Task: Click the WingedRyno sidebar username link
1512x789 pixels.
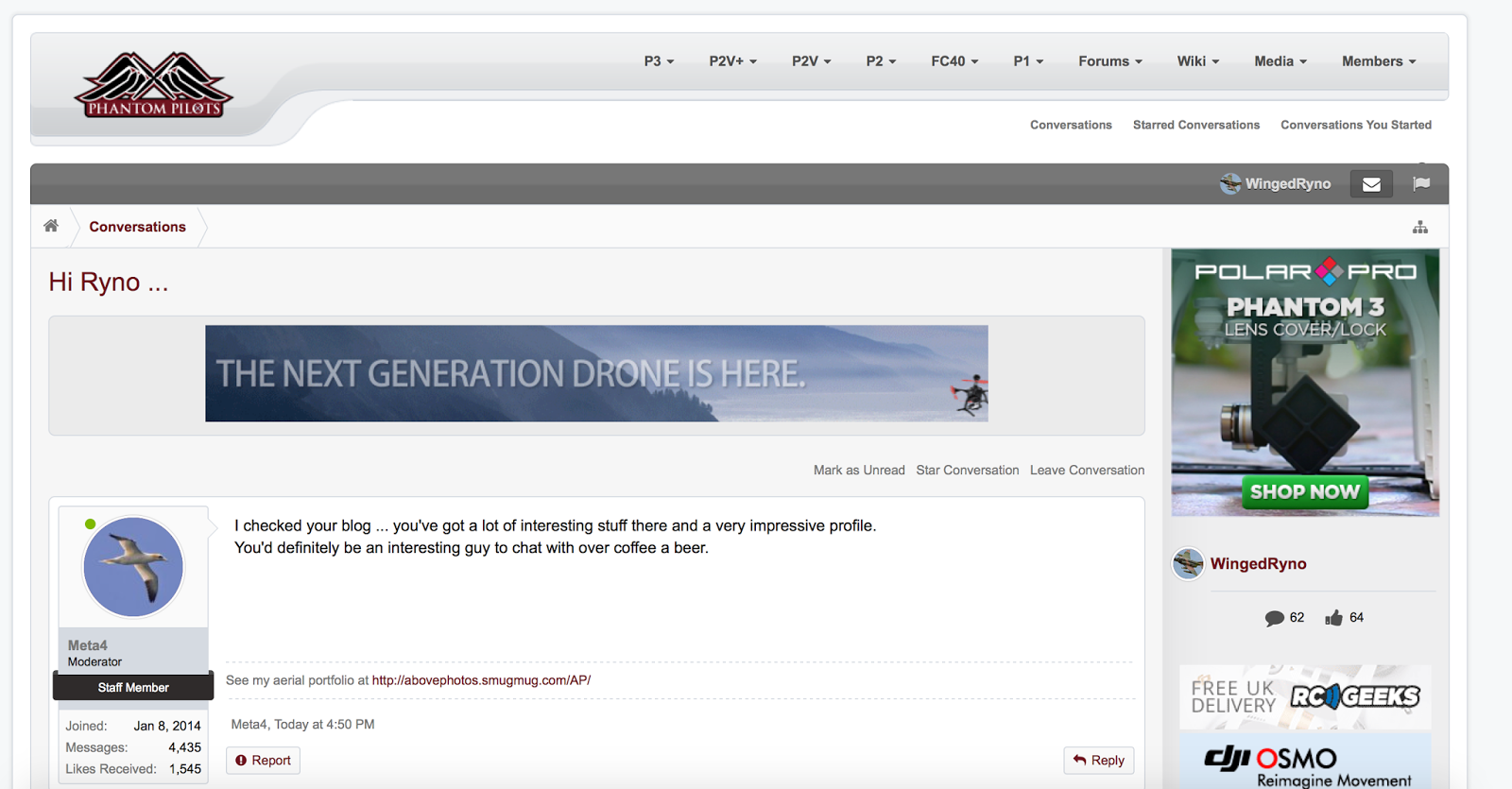Action: point(1258,564)
